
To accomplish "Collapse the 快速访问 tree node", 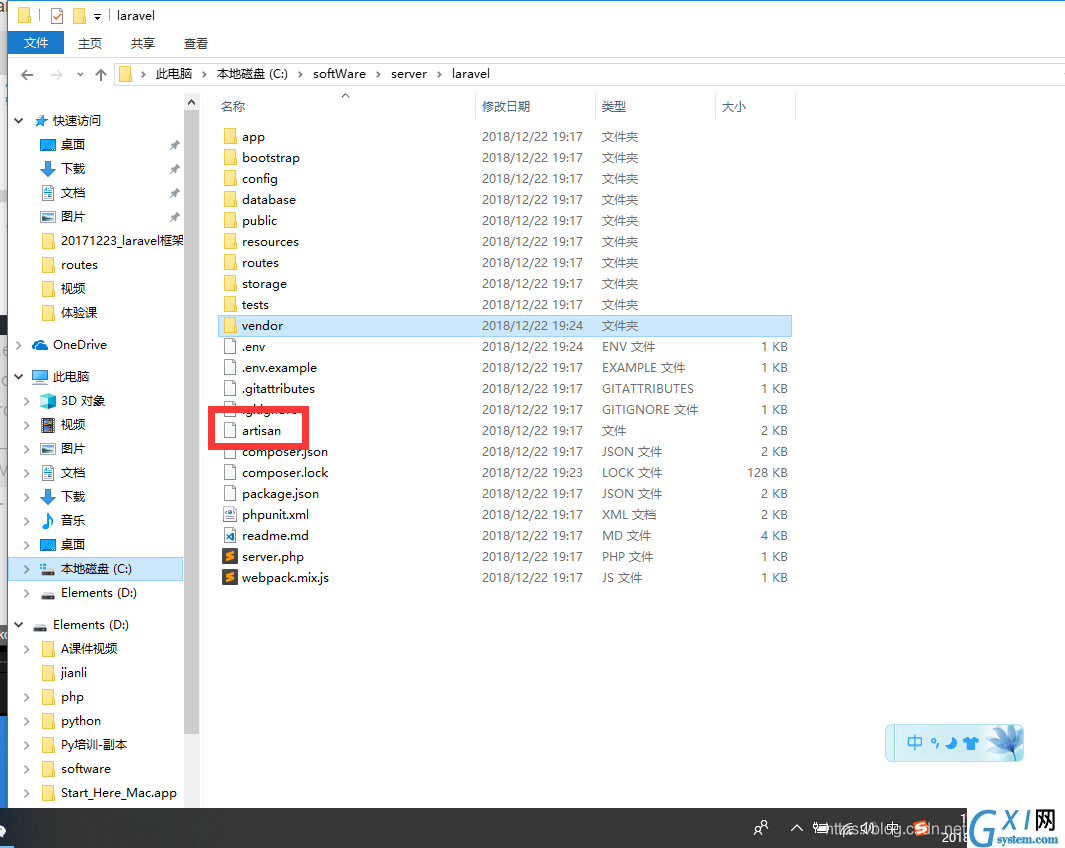I will 19,121.
